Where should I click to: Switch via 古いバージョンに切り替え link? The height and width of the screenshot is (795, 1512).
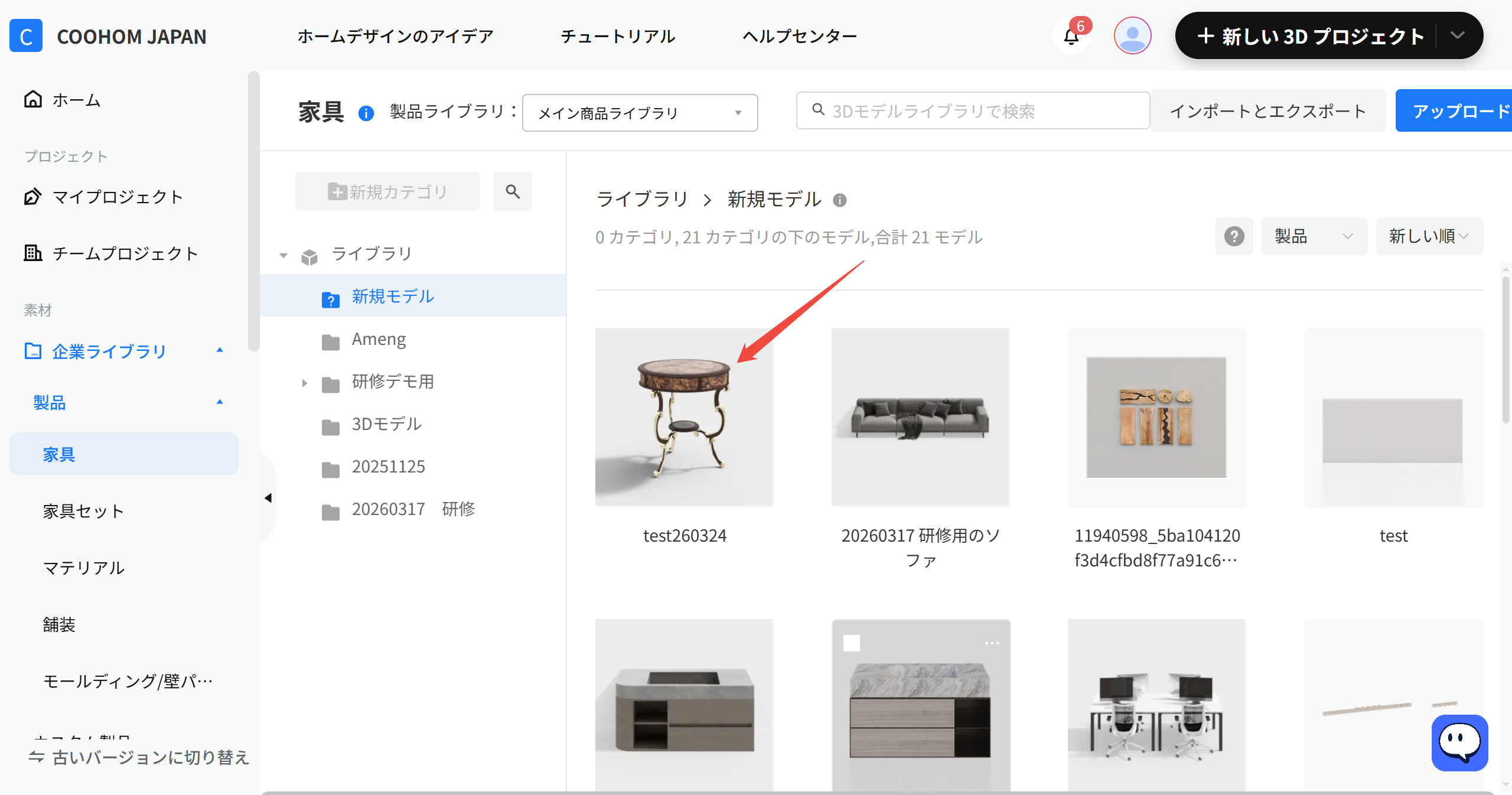139,757
